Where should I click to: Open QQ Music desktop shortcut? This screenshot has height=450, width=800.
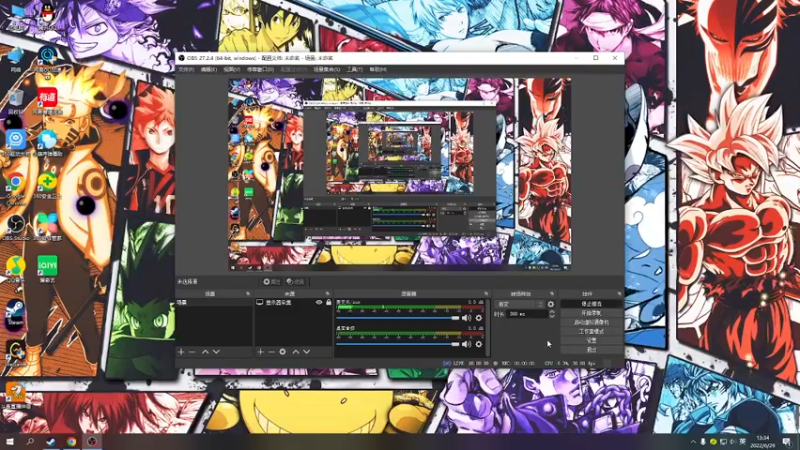[15, 269]
